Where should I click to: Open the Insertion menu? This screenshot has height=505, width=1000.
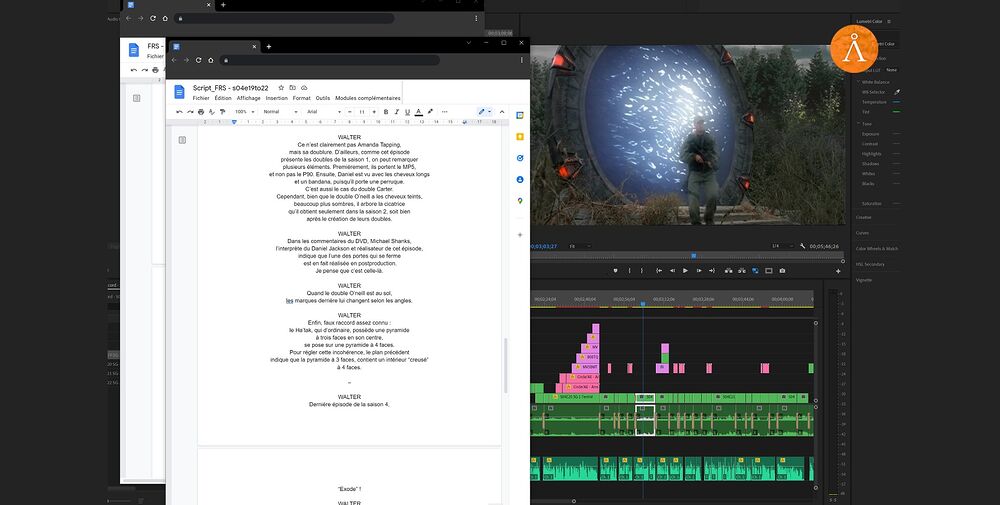coord(276,98)
